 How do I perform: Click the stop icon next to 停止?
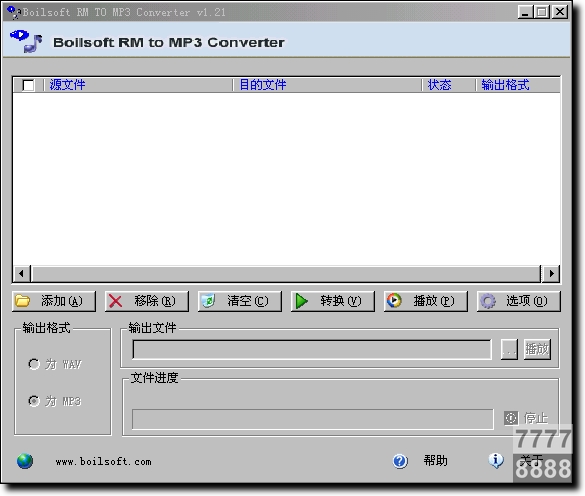[x=511, y=418]
